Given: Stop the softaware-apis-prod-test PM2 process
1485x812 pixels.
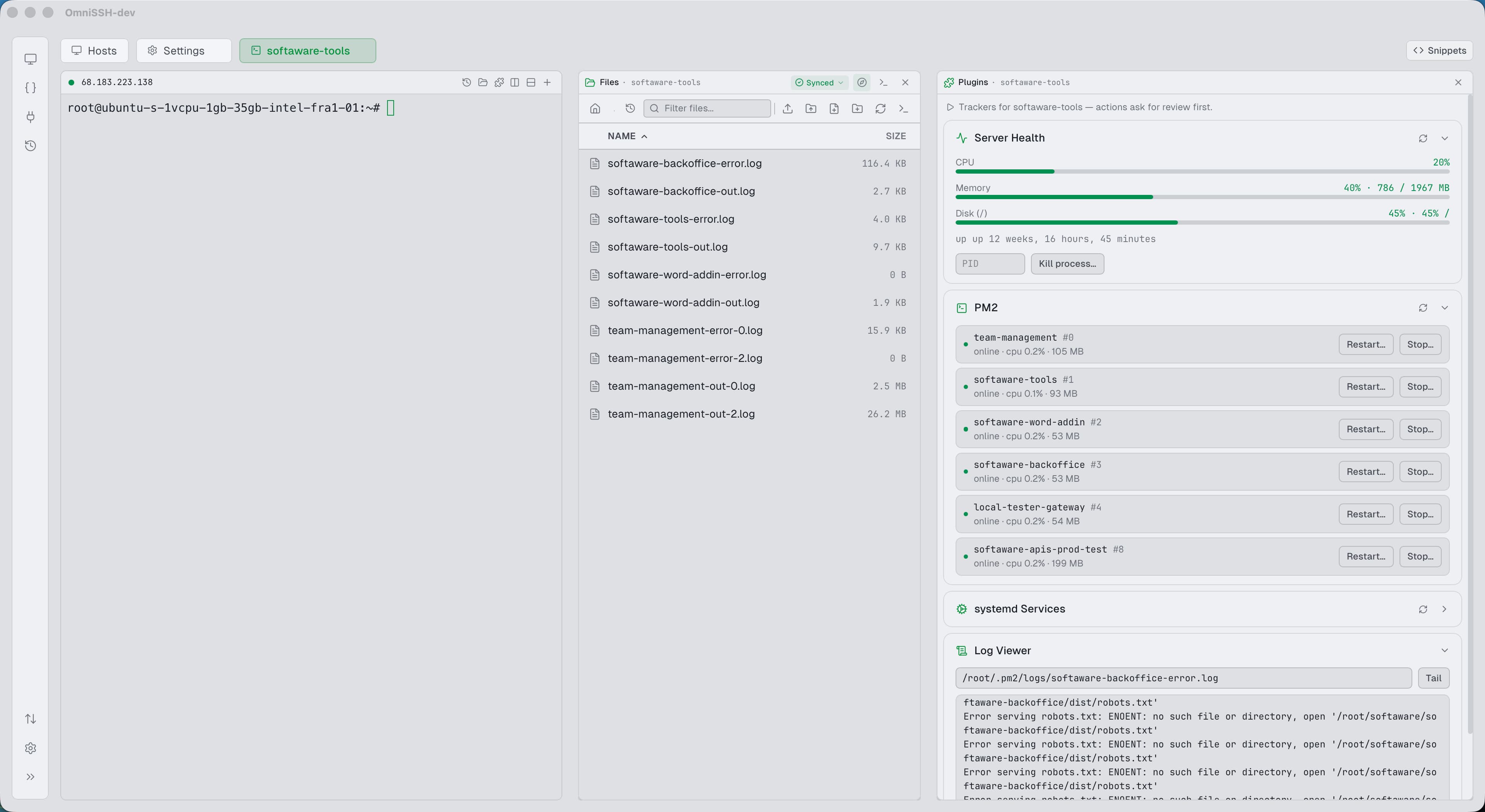Looking at the screenshot, I should coord(1420,557).
